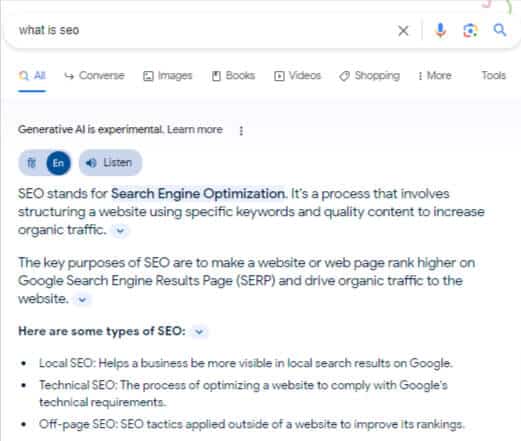Play audio using the Listen button
This screenshot has height=441, width=521.
pos(110,163)
